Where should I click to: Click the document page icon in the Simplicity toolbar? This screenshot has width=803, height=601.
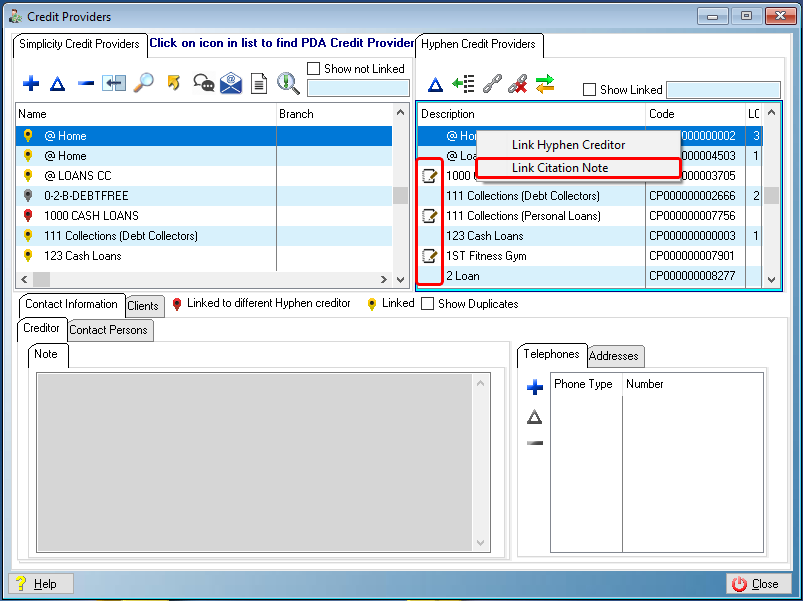pos(259,84)
